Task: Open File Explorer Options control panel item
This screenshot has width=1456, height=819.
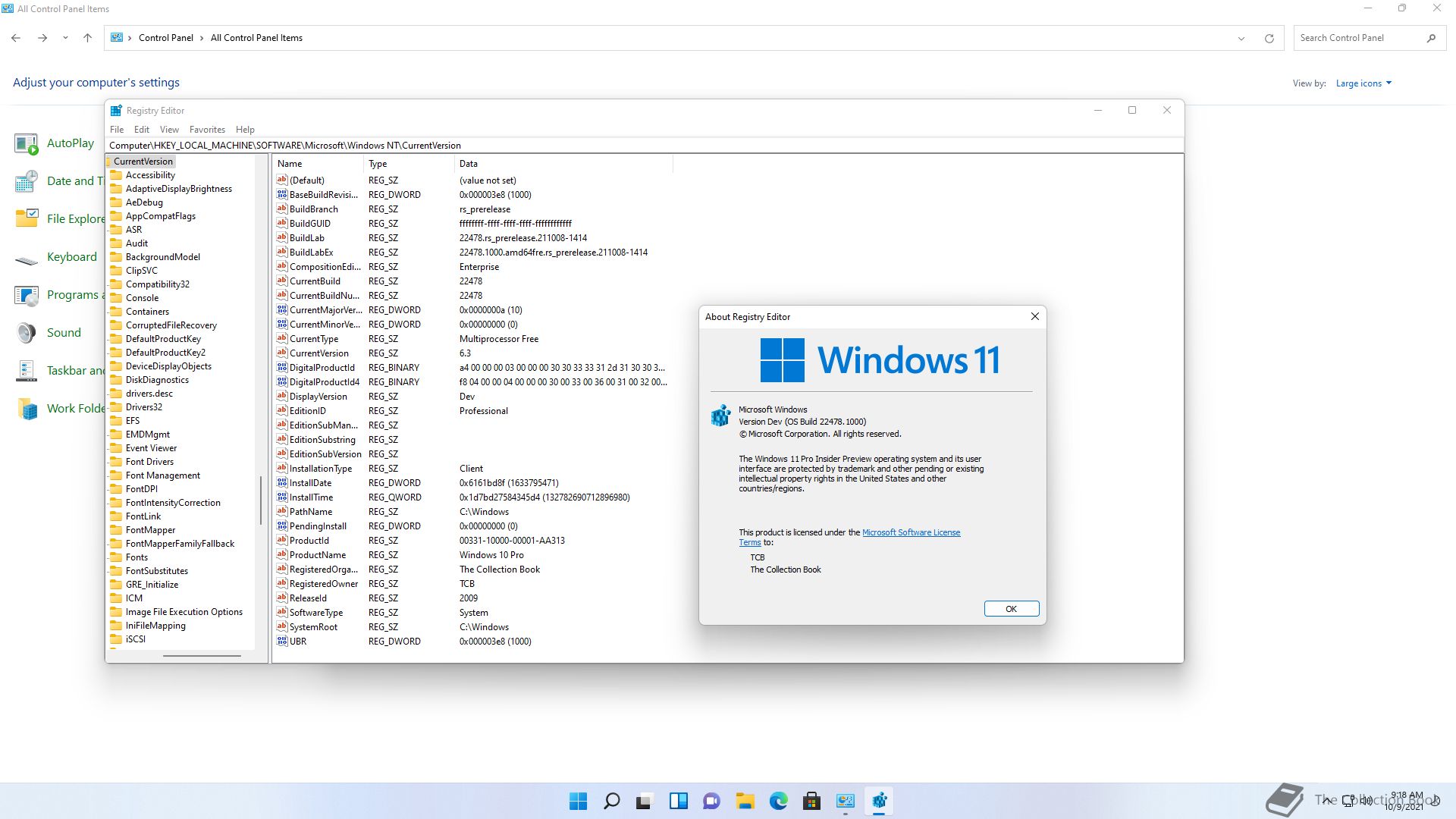Action: coord(27,219)
